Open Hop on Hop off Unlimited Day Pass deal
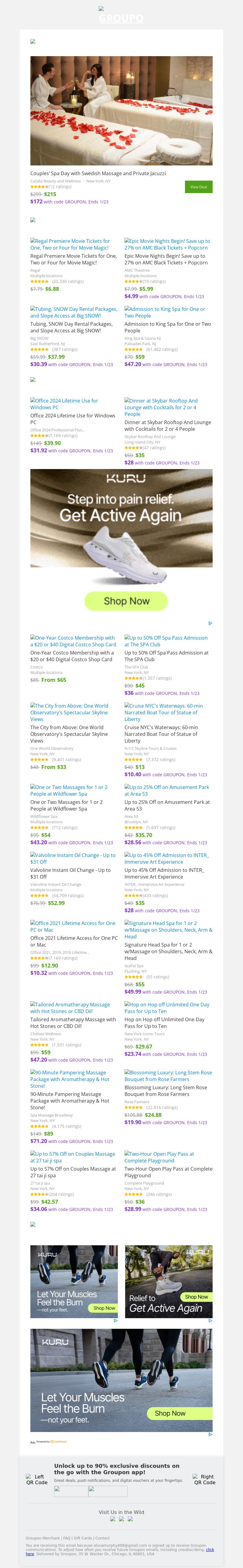Viewport: 243px width, 1568px height. coord(166,1008)
